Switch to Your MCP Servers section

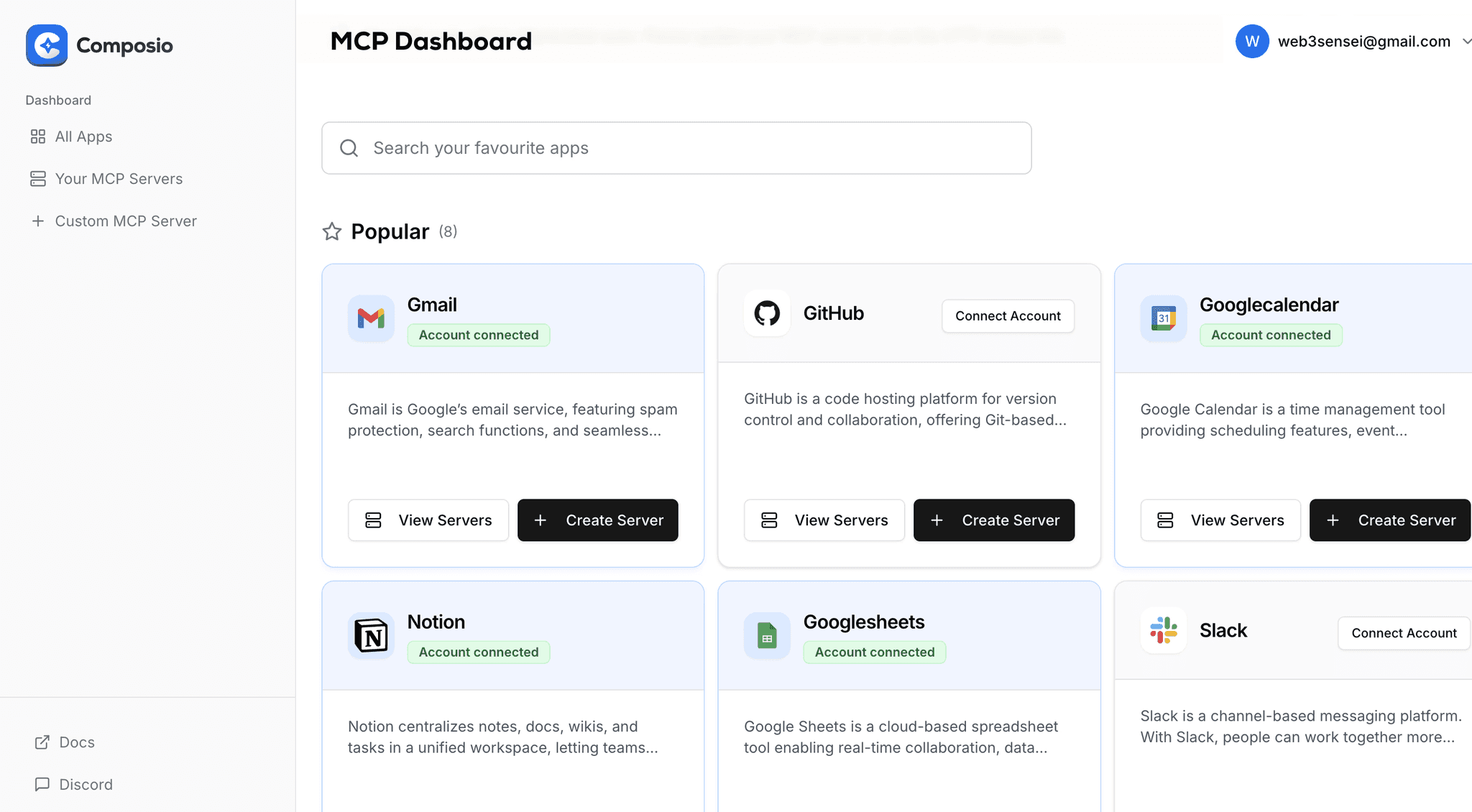click(118, 178)
